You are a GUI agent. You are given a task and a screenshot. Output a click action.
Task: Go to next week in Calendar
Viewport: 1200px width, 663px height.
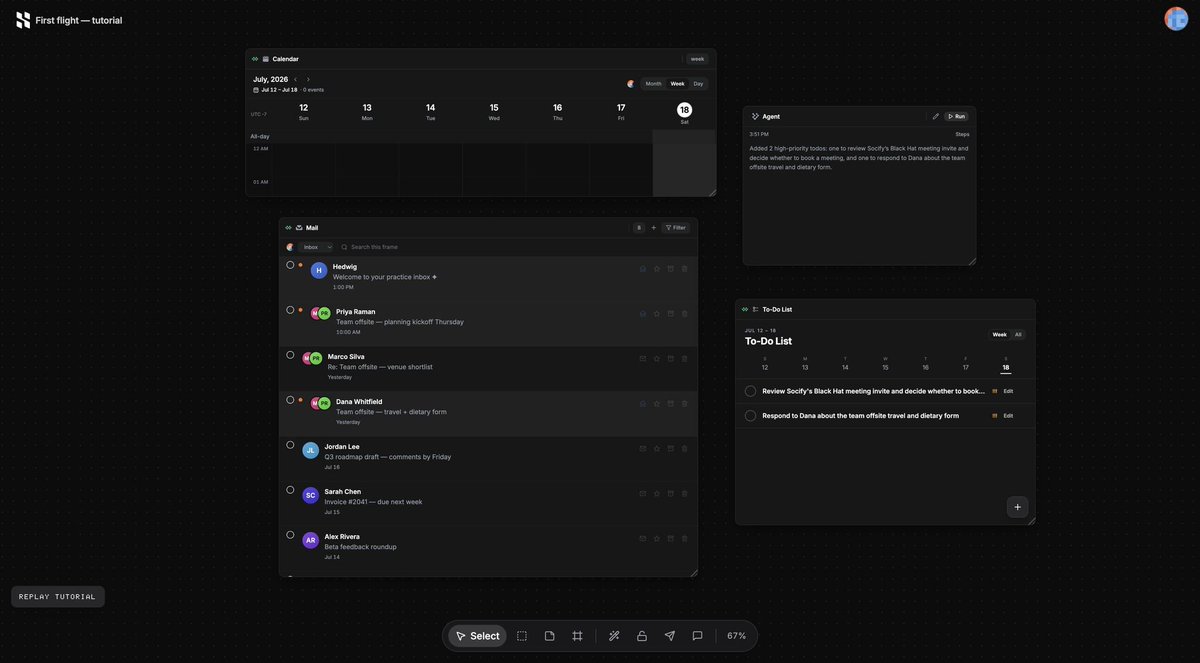[x=308, y=79]
